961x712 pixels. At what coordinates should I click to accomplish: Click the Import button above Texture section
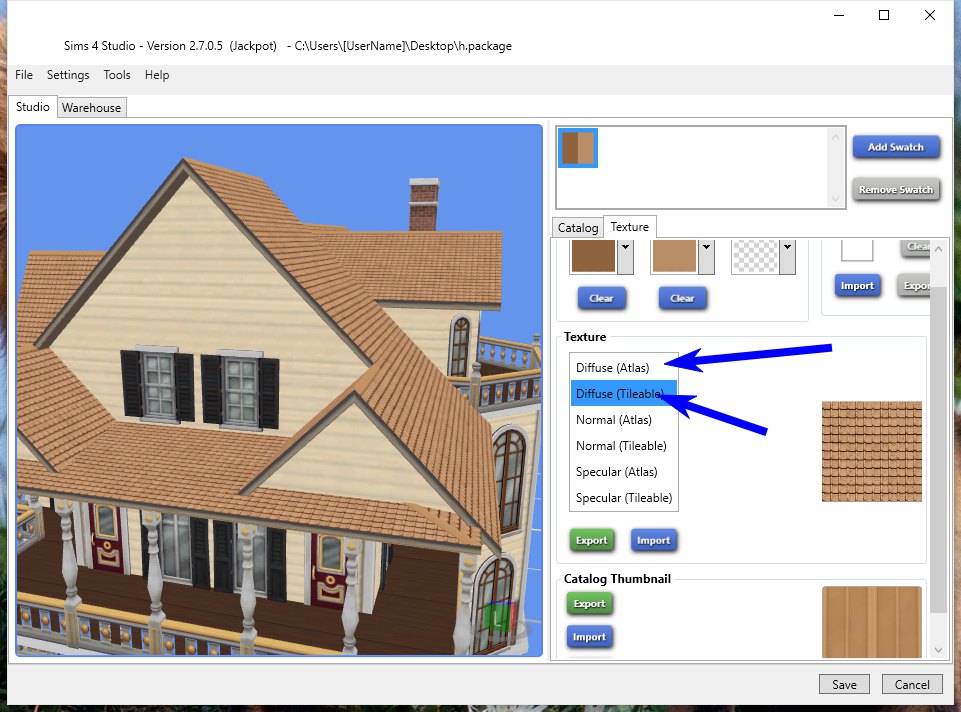[857, 286]
